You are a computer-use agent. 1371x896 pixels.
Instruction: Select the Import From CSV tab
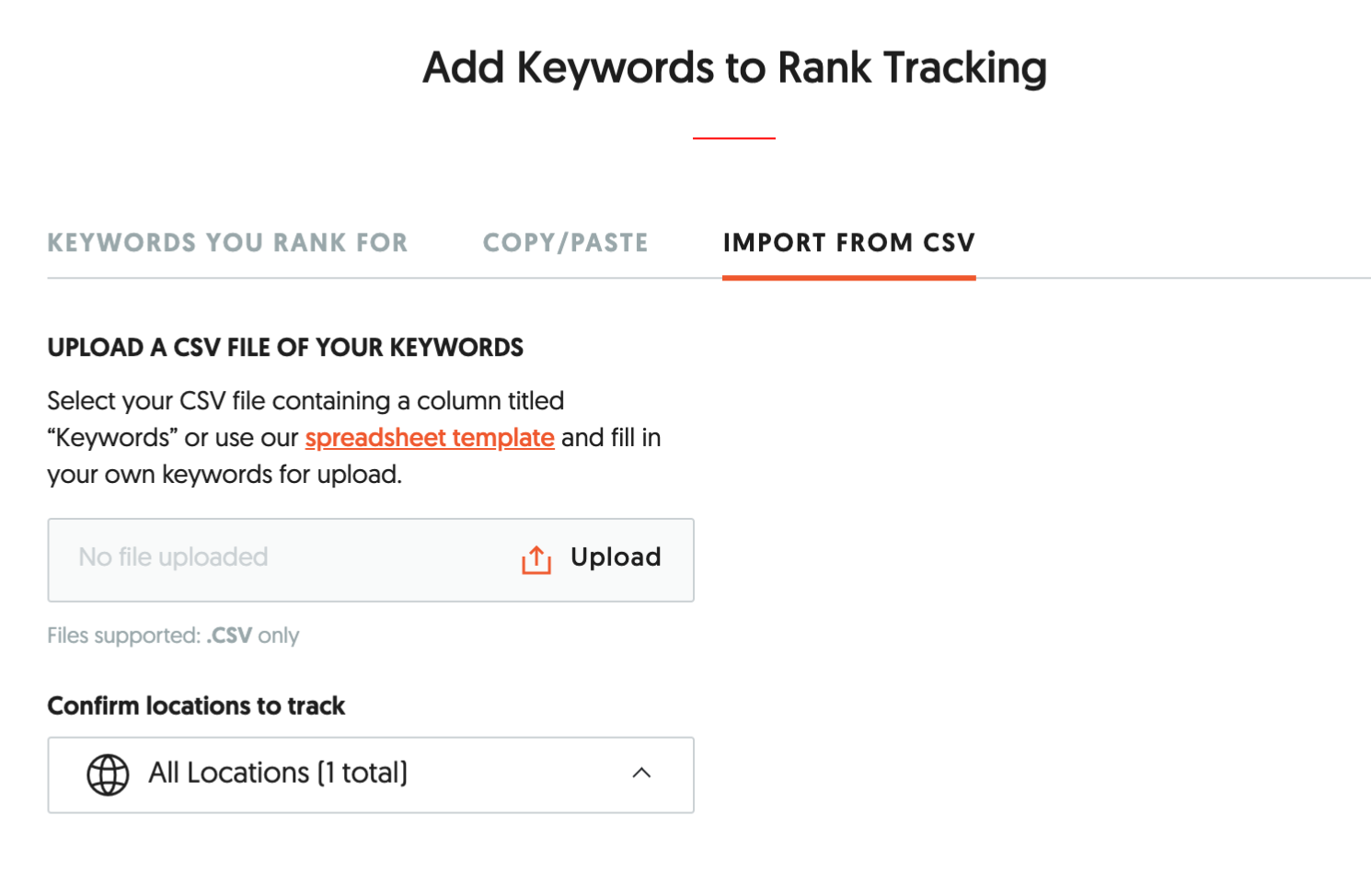(848, 243)
